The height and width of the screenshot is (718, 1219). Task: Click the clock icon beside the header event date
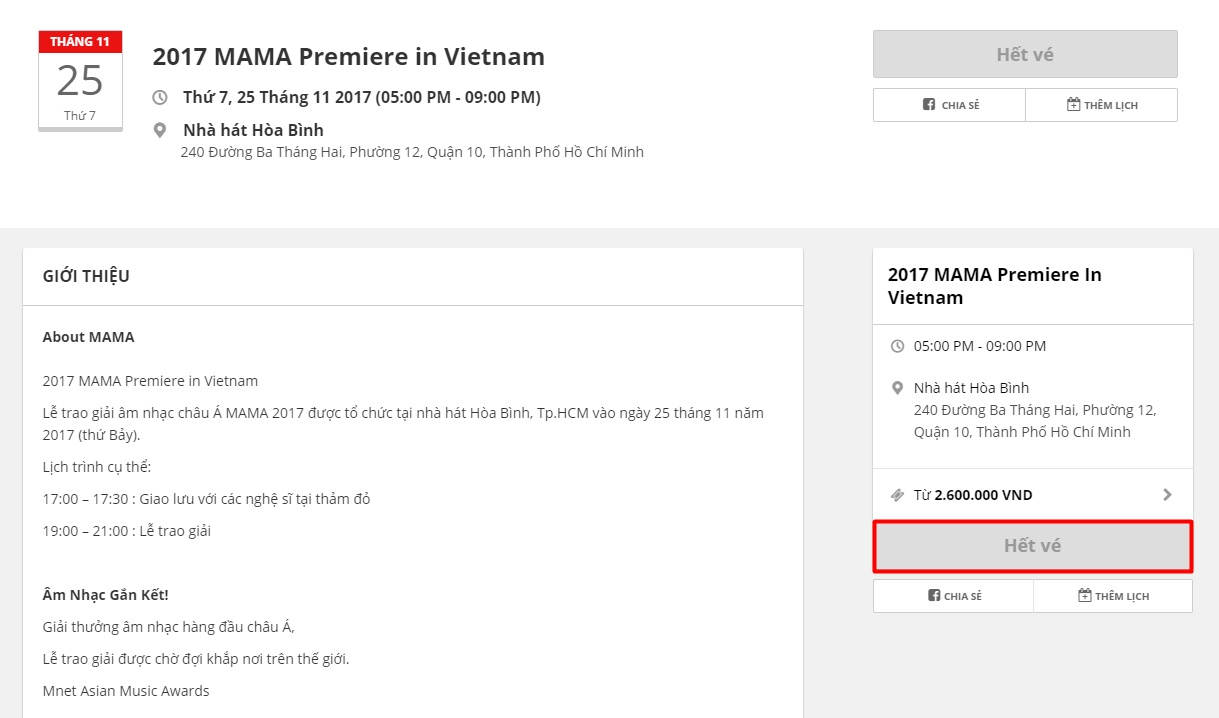point(160,98)
